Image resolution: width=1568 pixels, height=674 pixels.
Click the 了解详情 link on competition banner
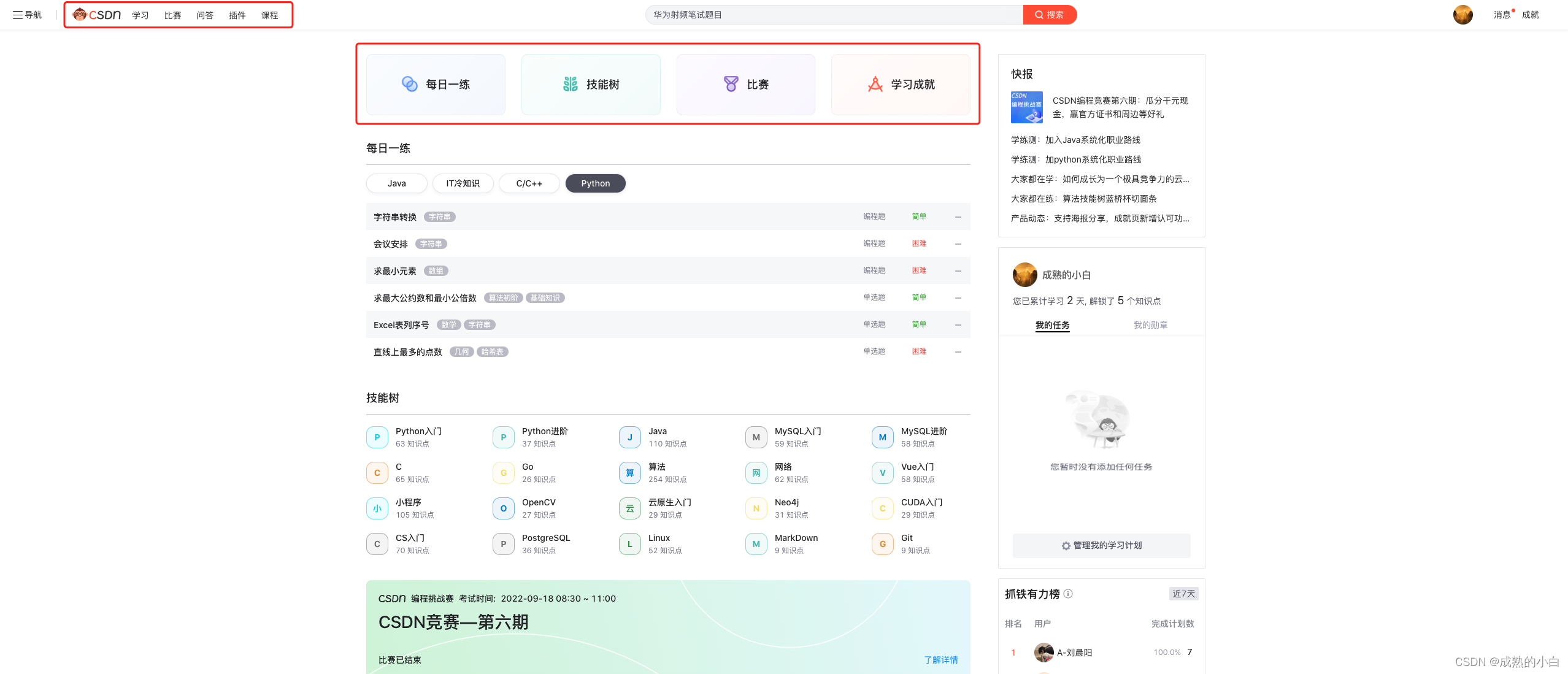(940, 660)
